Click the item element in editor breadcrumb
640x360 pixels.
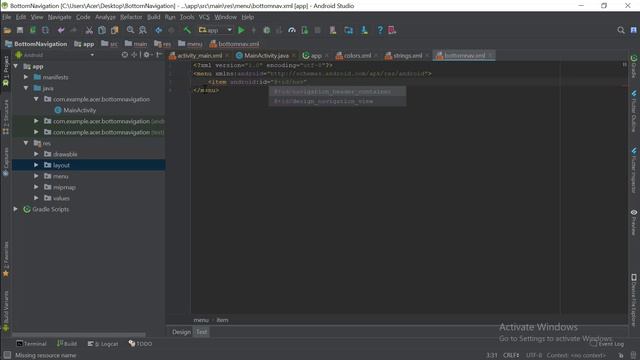[x=222, y=320]
